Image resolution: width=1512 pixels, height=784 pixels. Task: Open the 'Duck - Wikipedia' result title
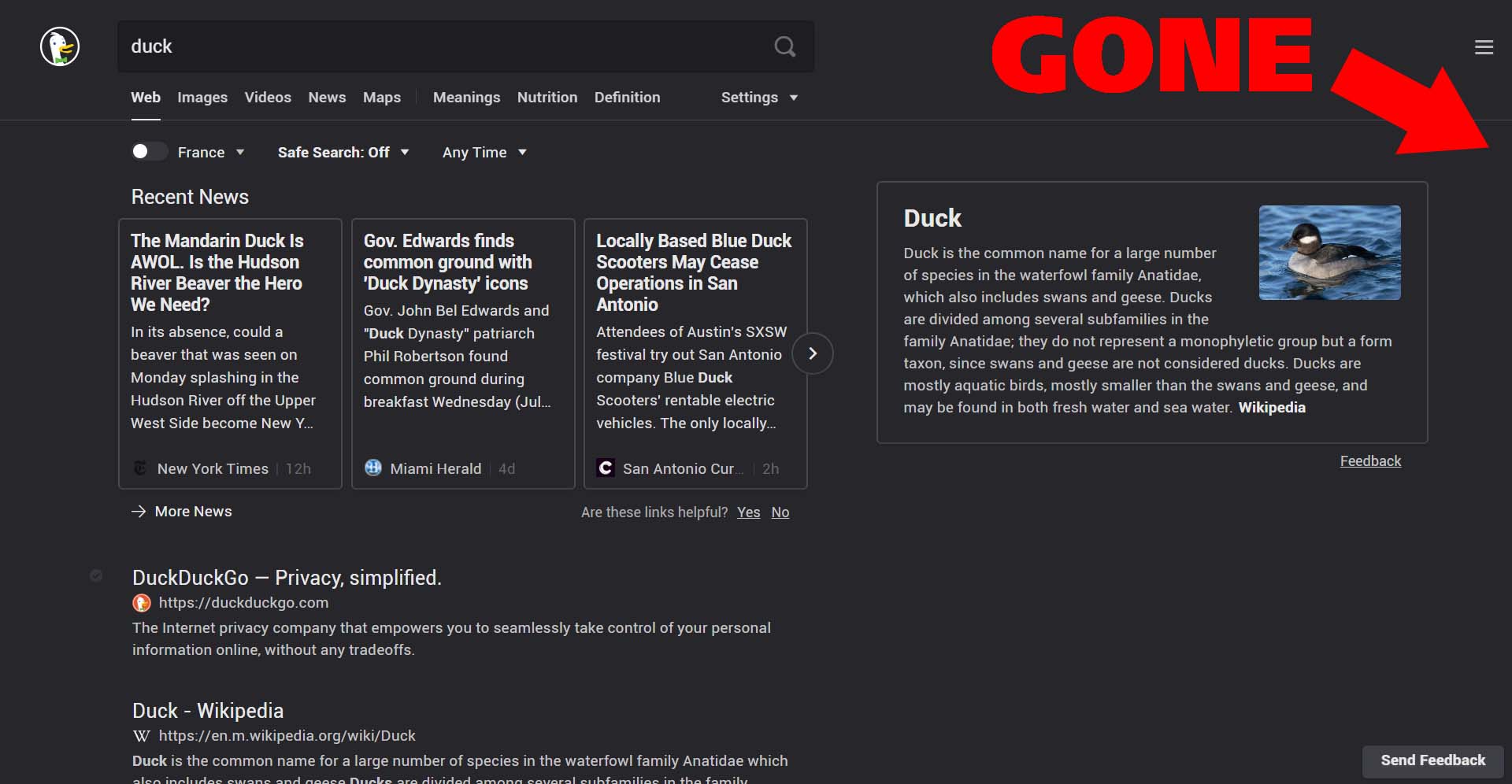coord(208,711)
